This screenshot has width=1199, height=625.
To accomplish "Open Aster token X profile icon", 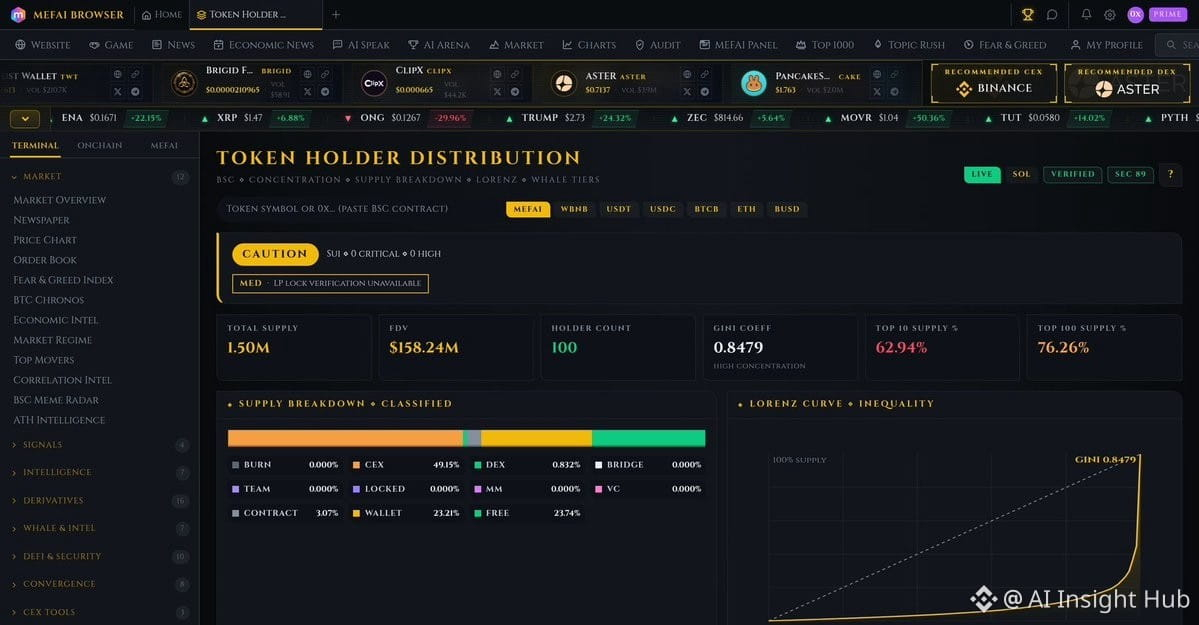I will pos(687,92).
